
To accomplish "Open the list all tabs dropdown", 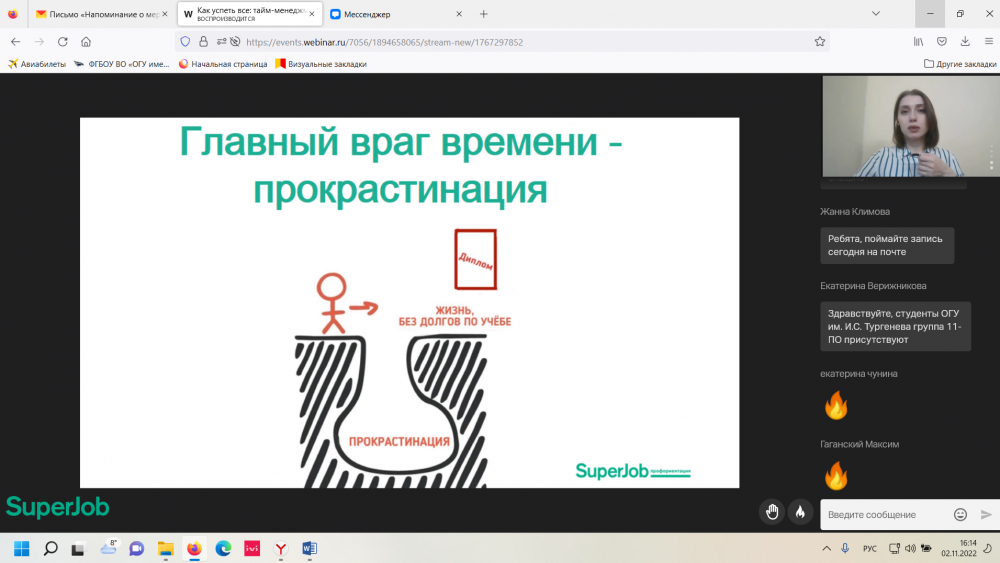I will 875,14.
